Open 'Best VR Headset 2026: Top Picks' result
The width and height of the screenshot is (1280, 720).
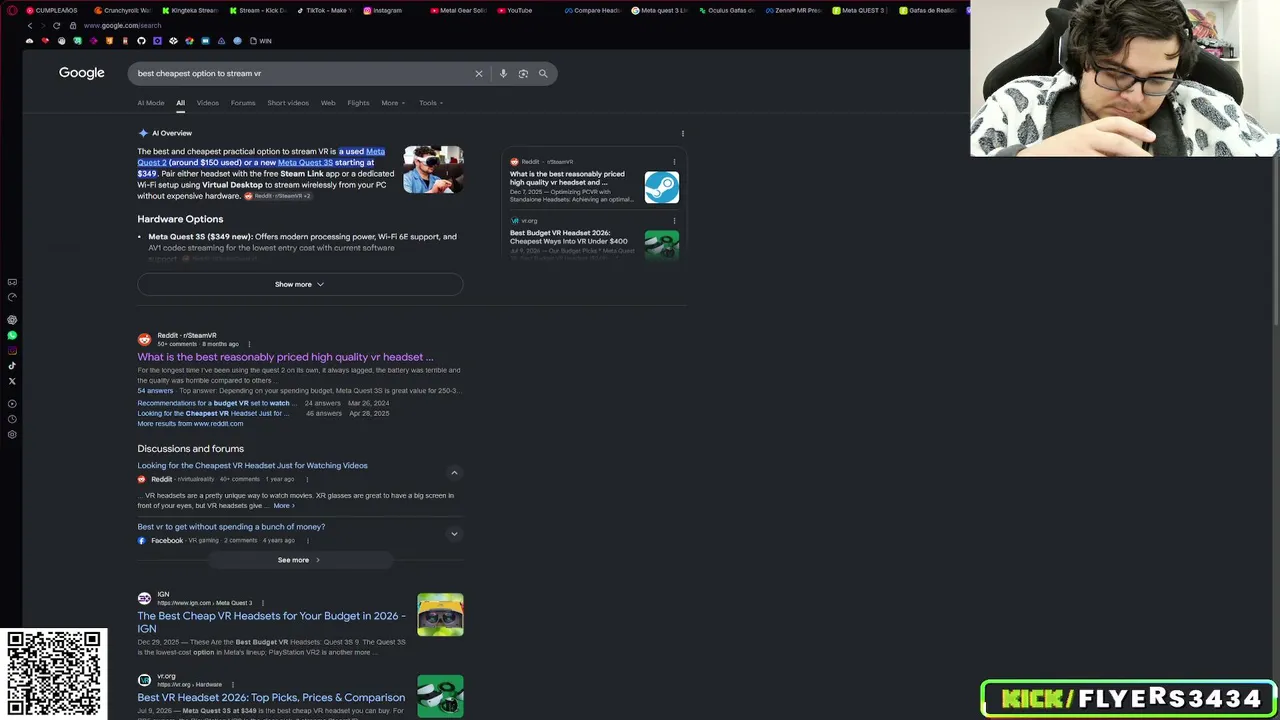pos(271,698)
